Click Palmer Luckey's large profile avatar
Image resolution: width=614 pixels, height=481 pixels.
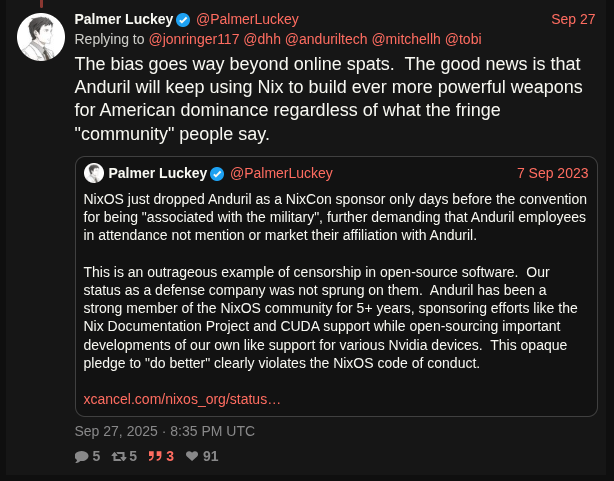[x=41, y=38]
